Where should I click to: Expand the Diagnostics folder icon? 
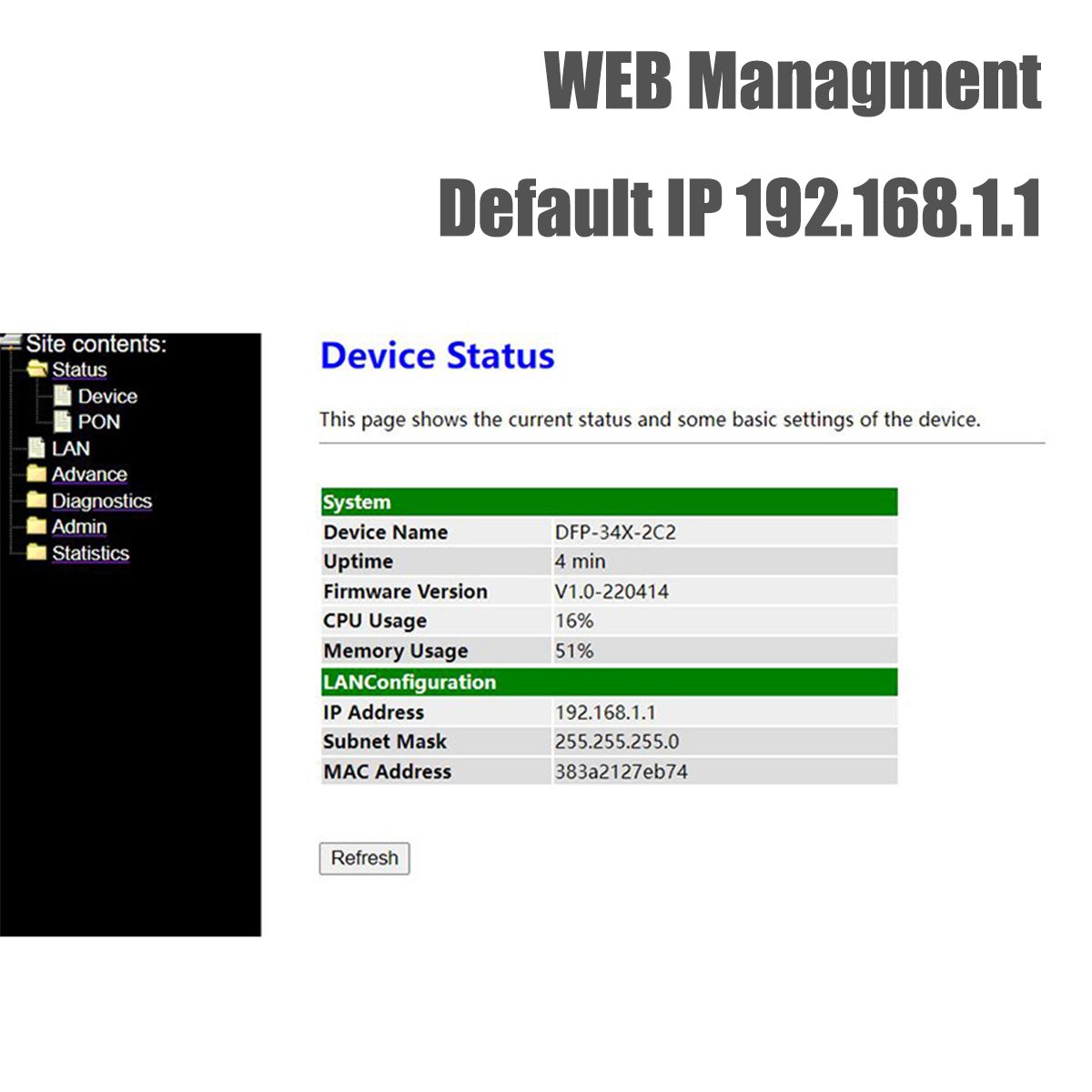pyautogui.click(x=37, y=500)
